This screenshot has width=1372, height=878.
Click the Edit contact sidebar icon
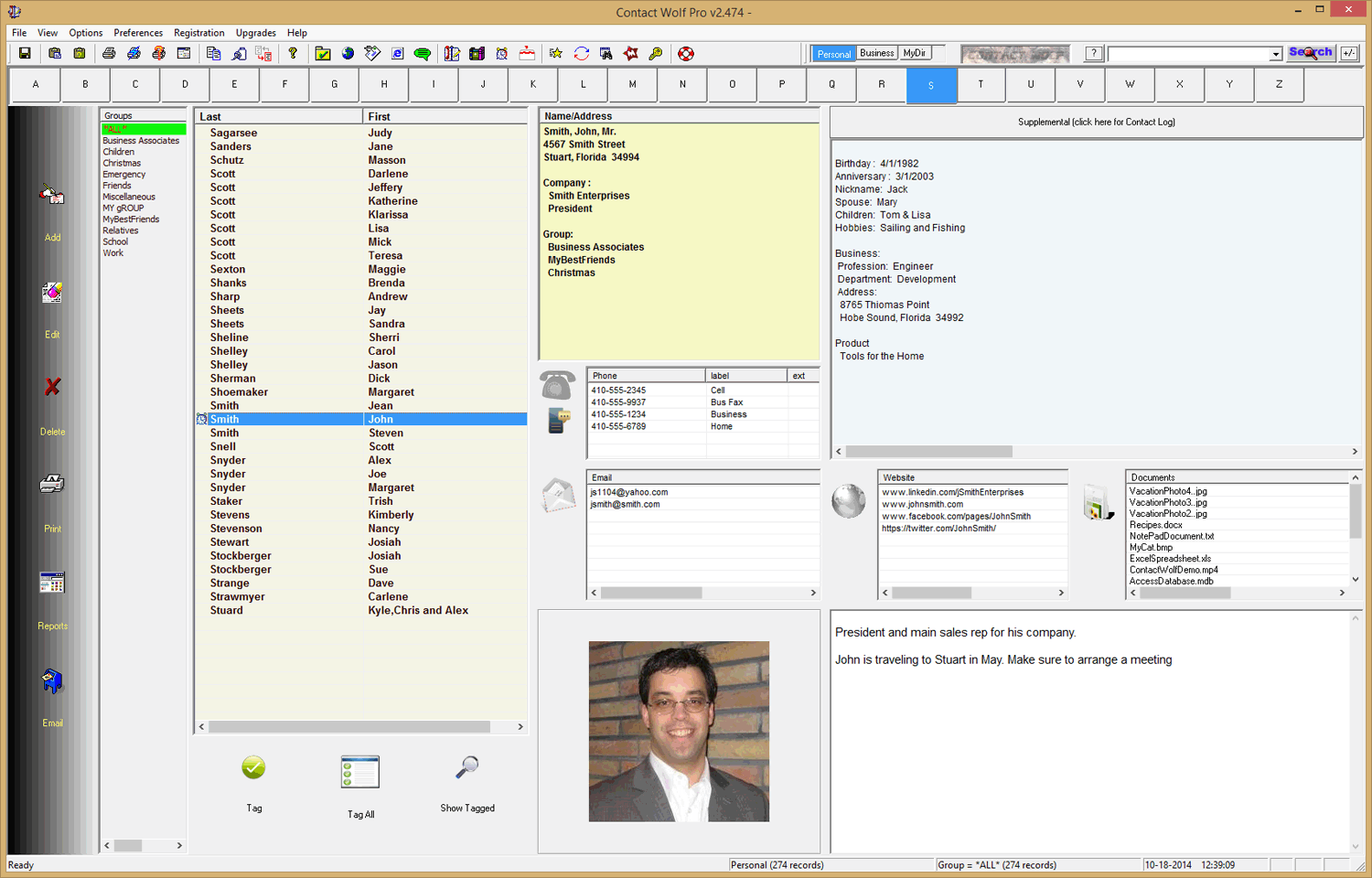tap(52, 293)
